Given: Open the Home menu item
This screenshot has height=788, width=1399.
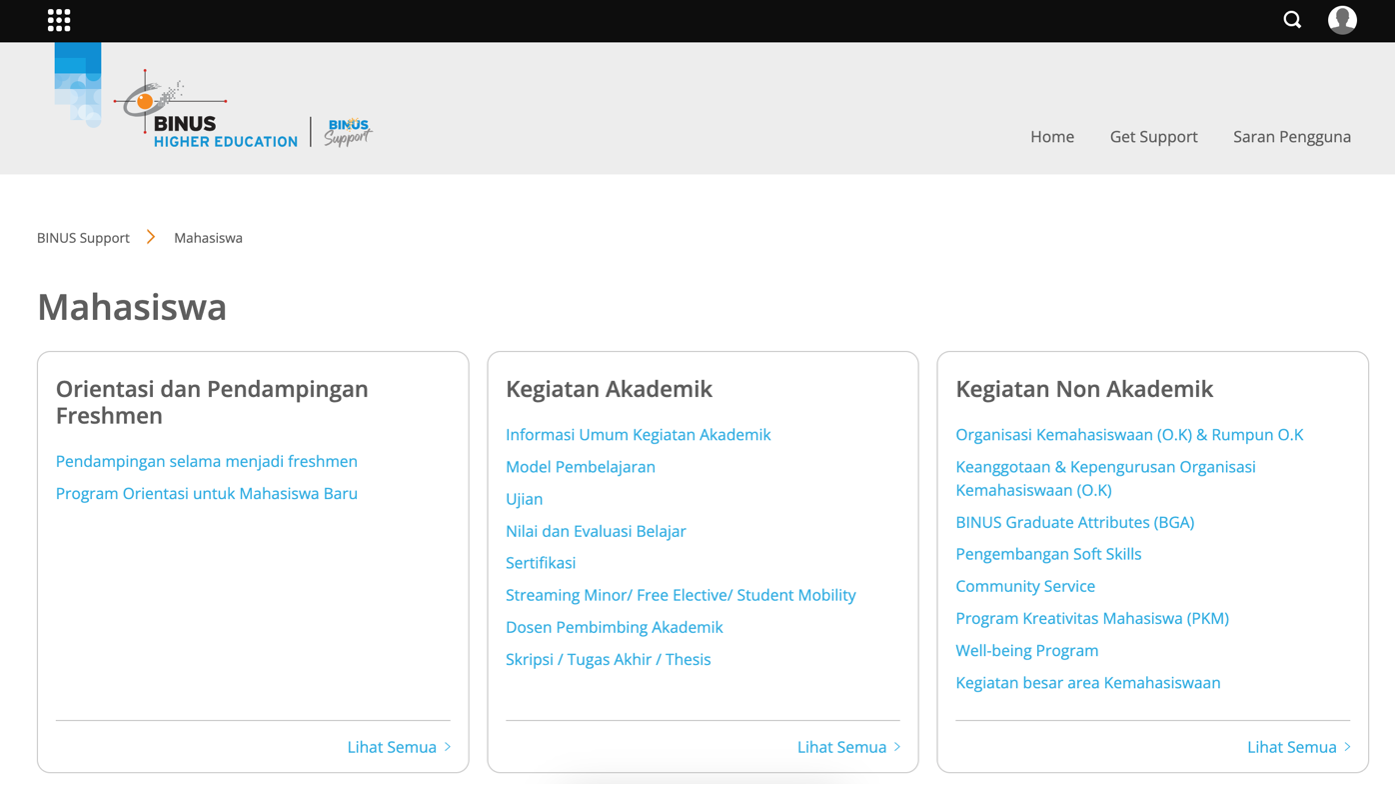Looking at the screenshot, I should pos(1052,137).
